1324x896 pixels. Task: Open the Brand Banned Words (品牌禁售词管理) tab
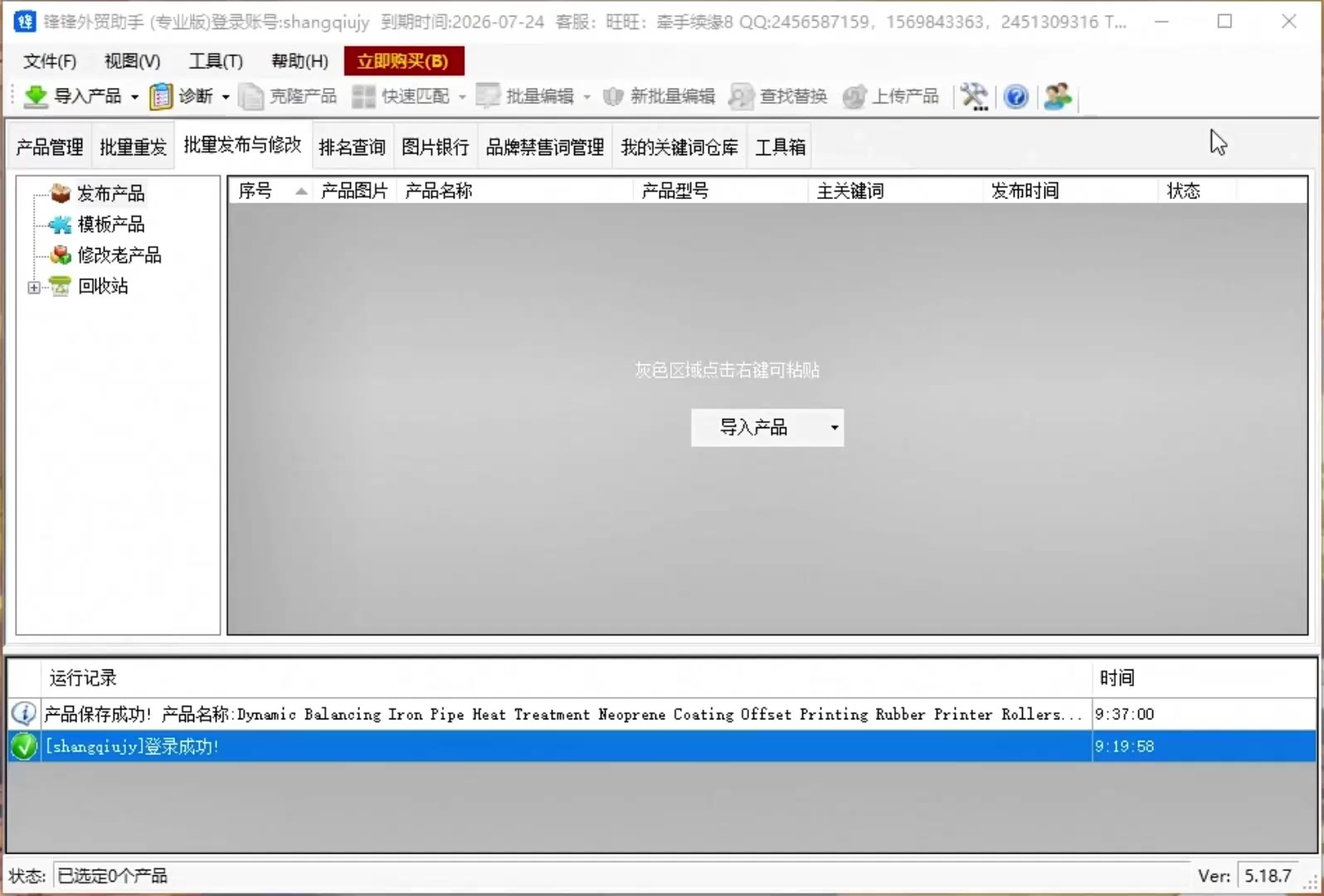coord(545,147)
